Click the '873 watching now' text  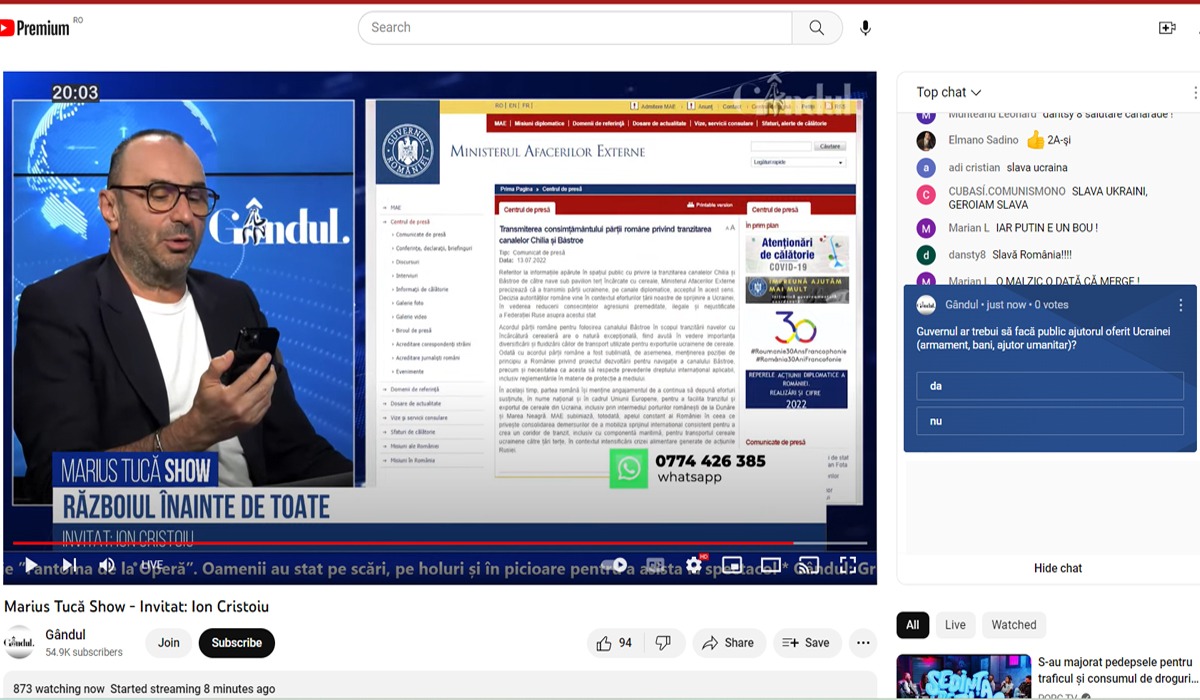(58, 689)
